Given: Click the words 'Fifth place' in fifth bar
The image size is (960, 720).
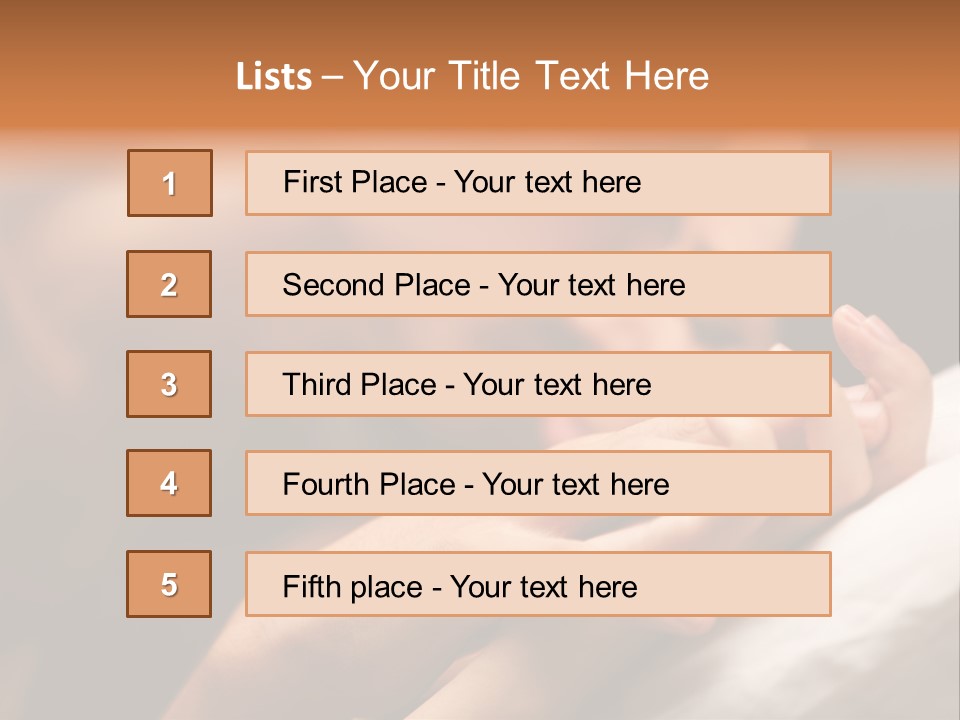Looking at the screenshot, I should tap(353, 587).
